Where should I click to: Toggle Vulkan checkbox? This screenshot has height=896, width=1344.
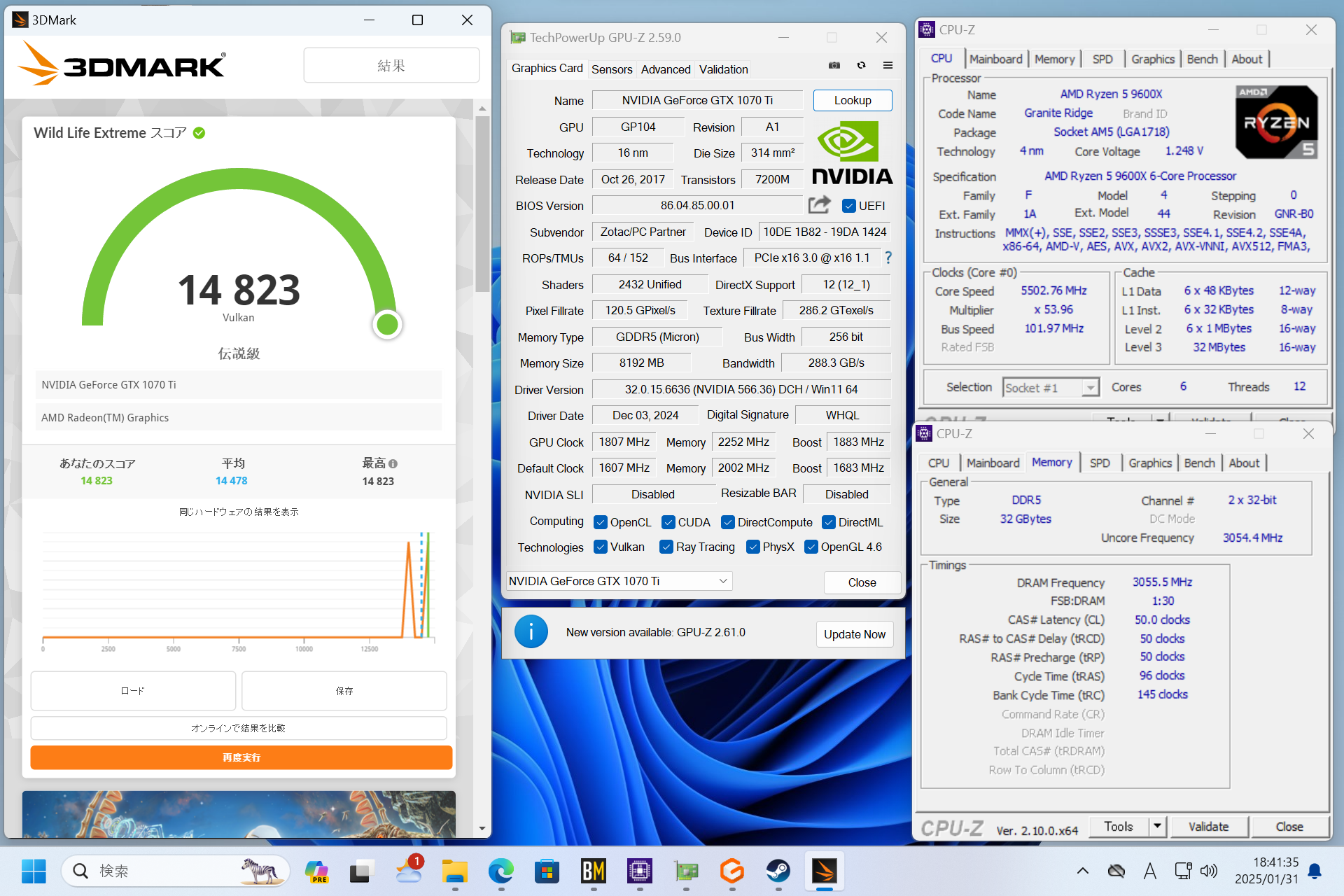pos(601,547)
